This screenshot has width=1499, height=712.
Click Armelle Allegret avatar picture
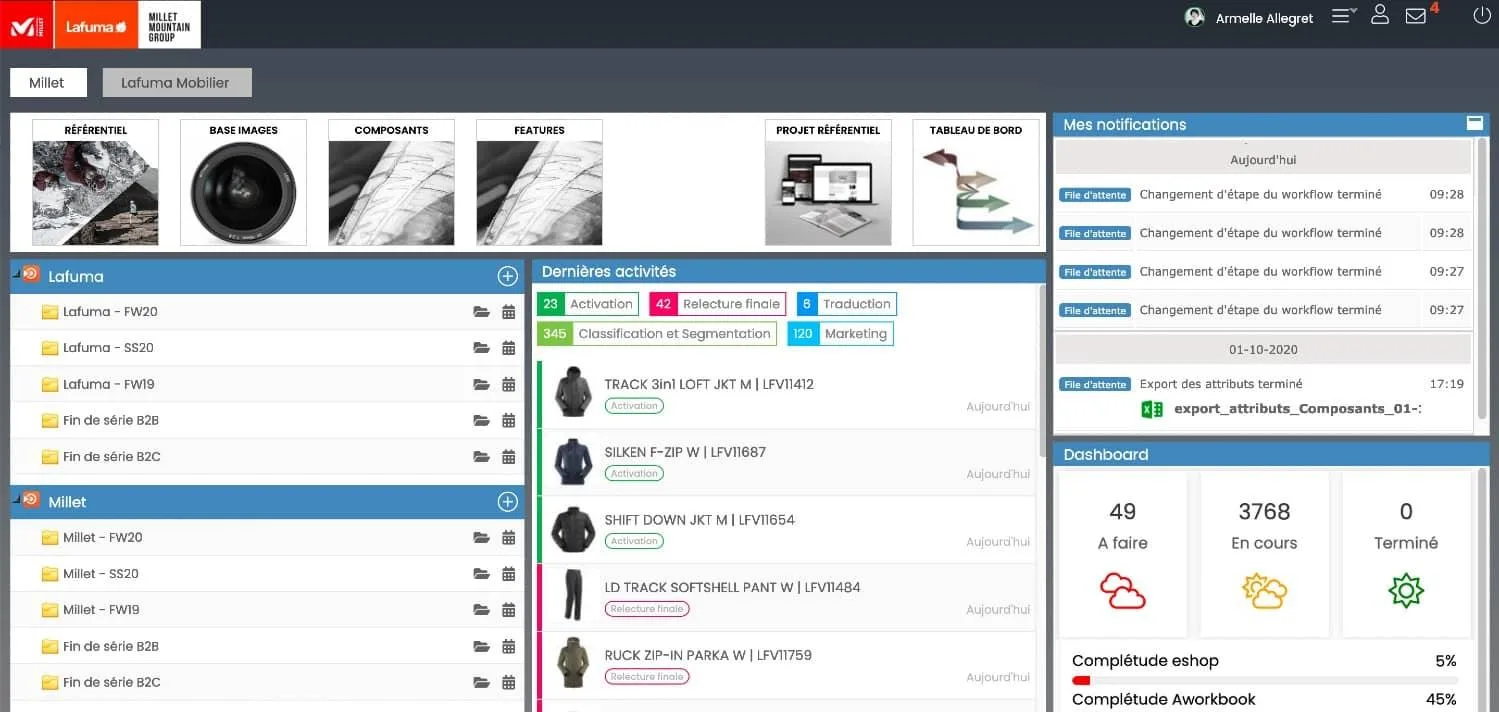pos(1194,17)
